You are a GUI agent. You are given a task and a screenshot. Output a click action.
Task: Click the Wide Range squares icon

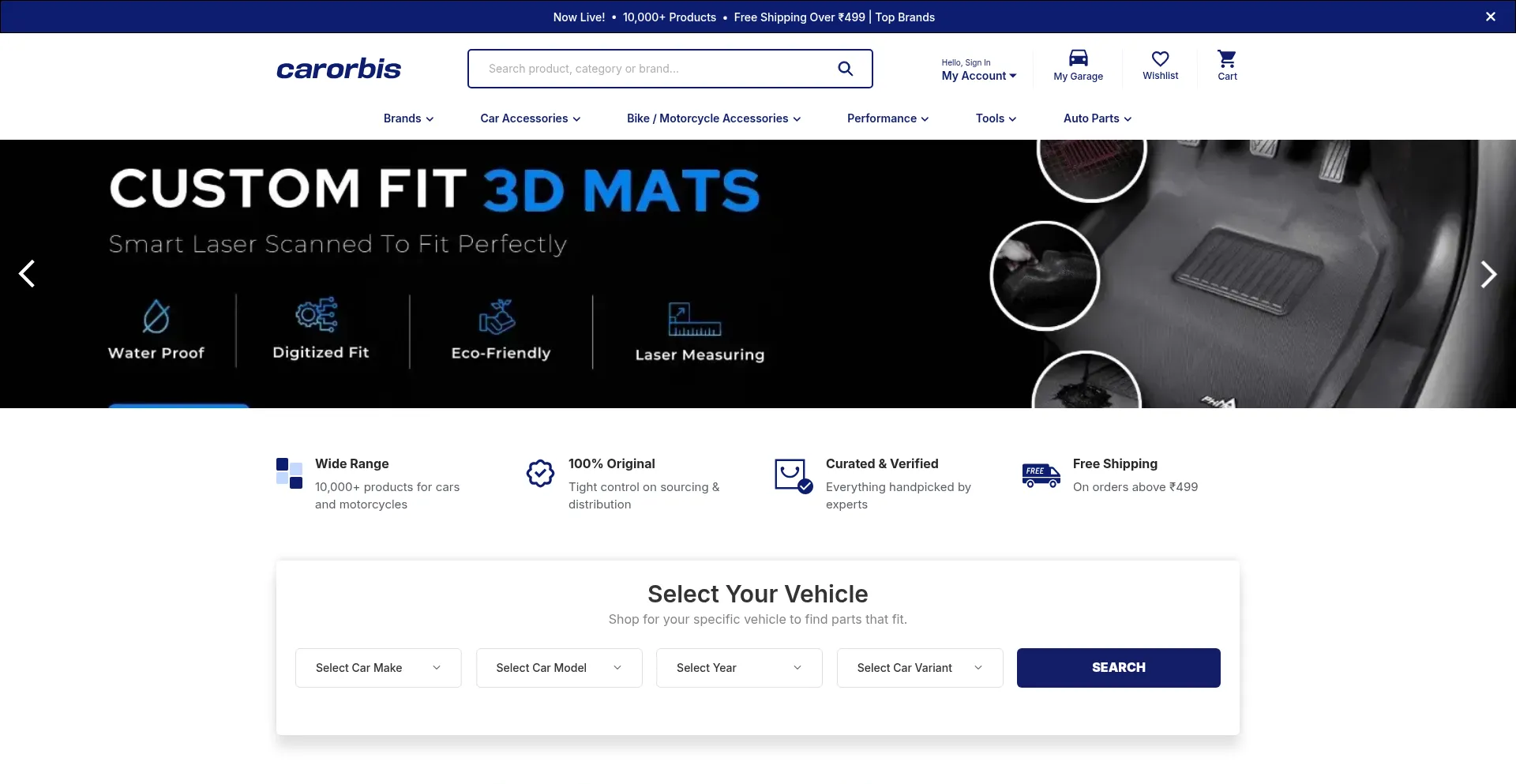point(290,473)
